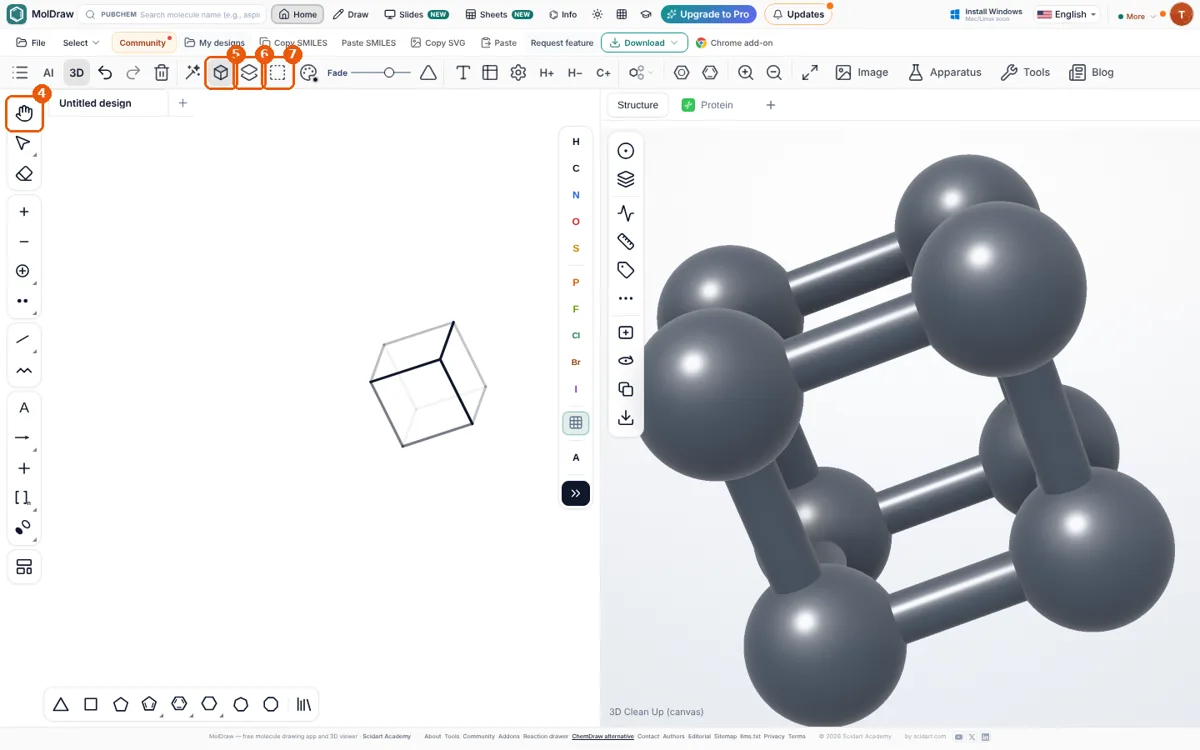
Task: Toggle the periodic table grid button
Action: (576, 423)
